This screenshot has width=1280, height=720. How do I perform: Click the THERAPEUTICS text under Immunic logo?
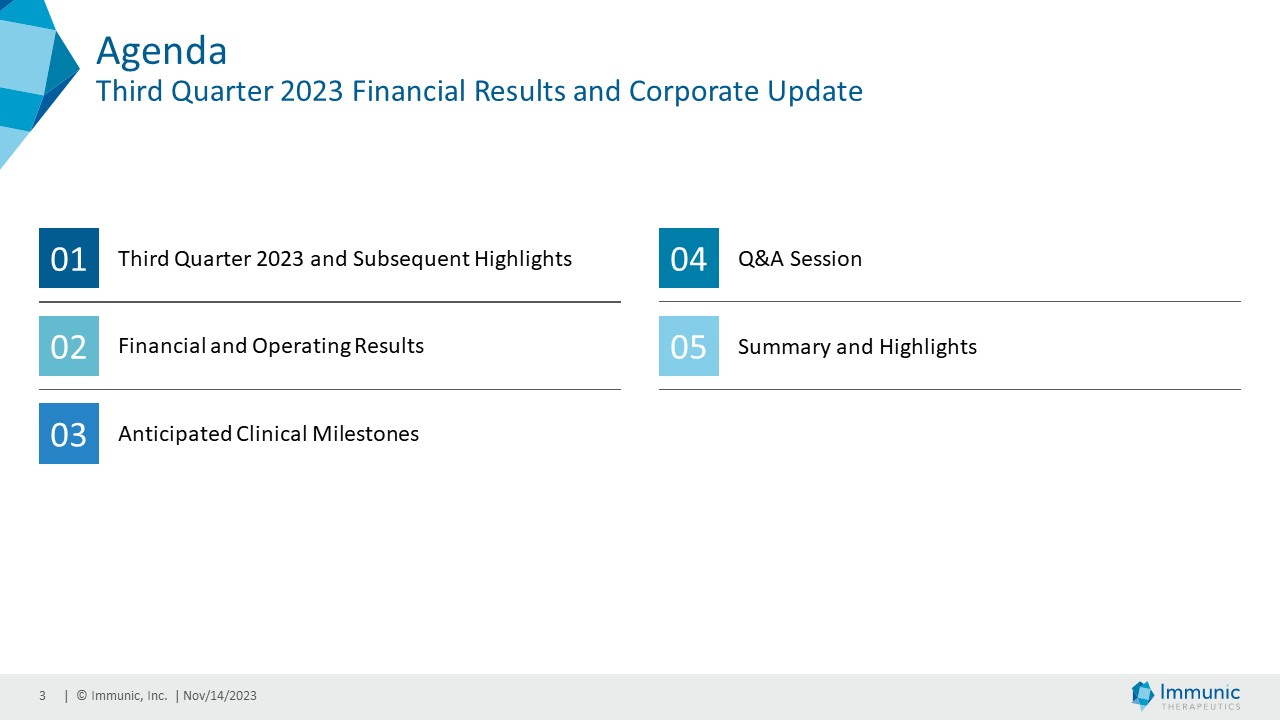coord(1200,706)
